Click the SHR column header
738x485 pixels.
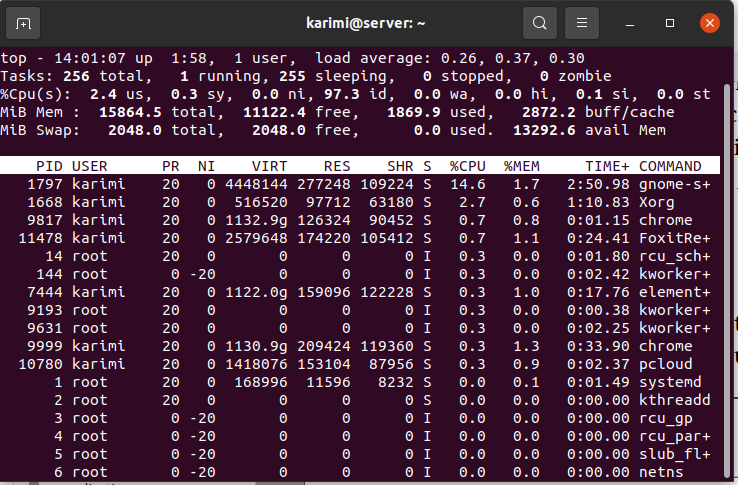pyautogui.click(x=400, y=166)
